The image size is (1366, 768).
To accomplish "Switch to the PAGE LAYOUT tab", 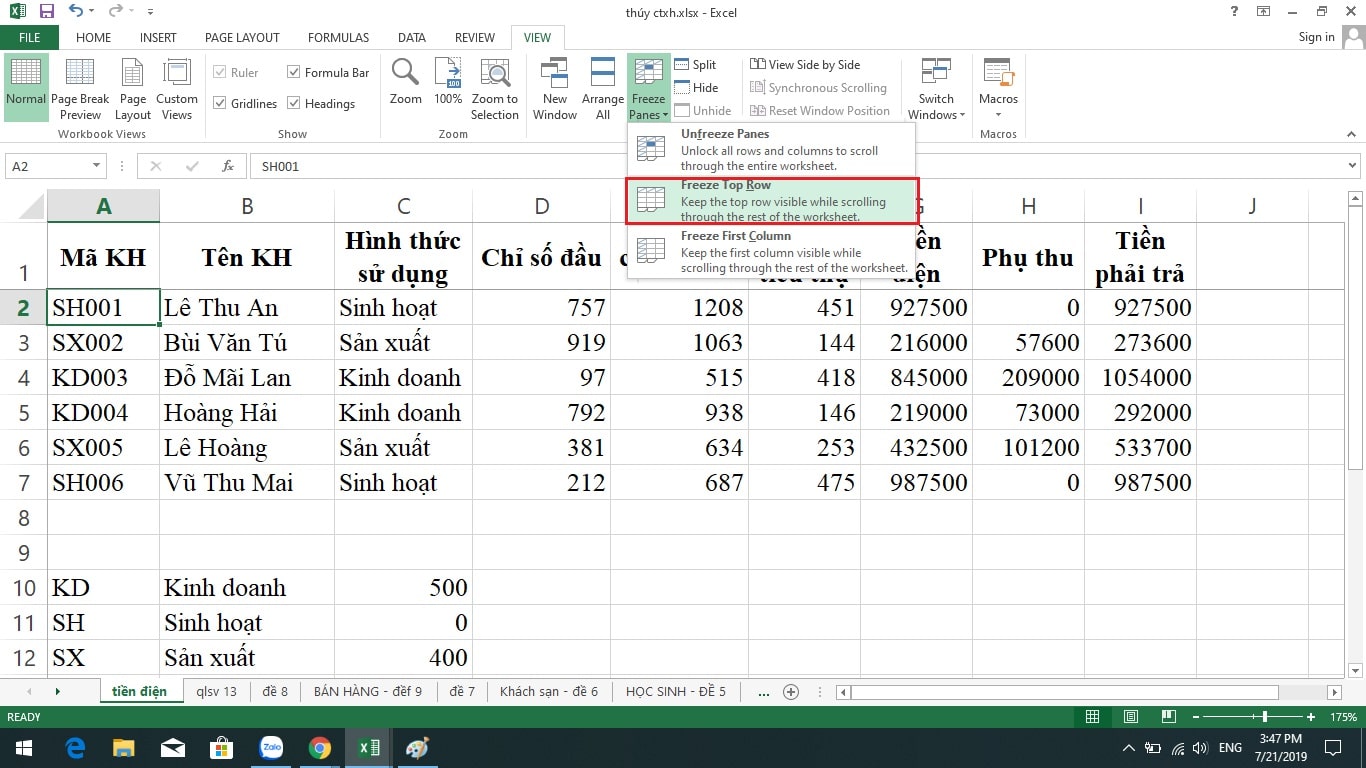I will (242, 37).
